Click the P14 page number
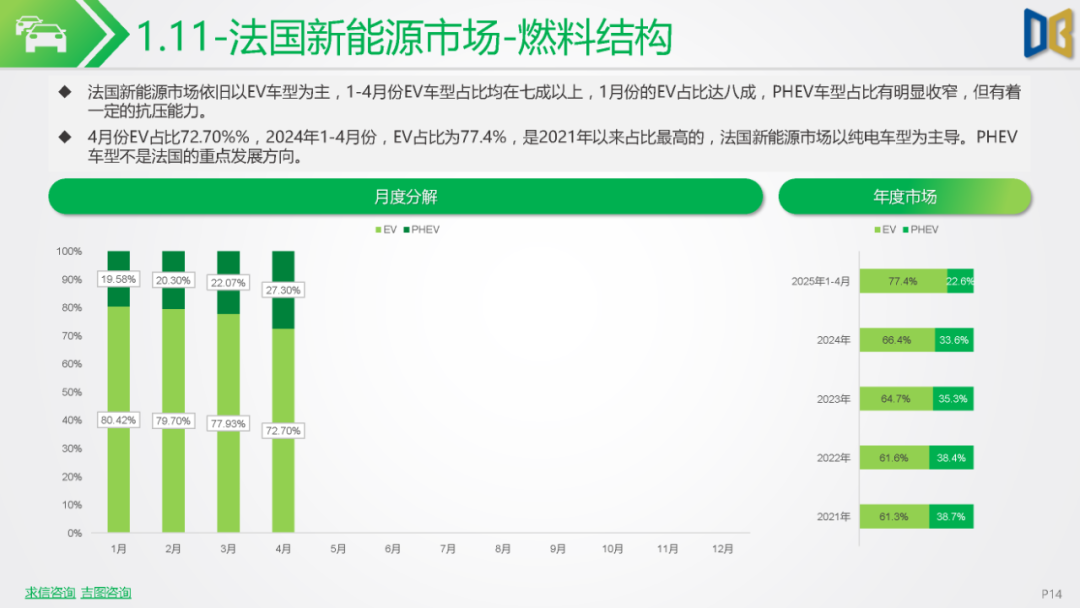Viewport: 1080px width, 608px height. (1052, 594)
